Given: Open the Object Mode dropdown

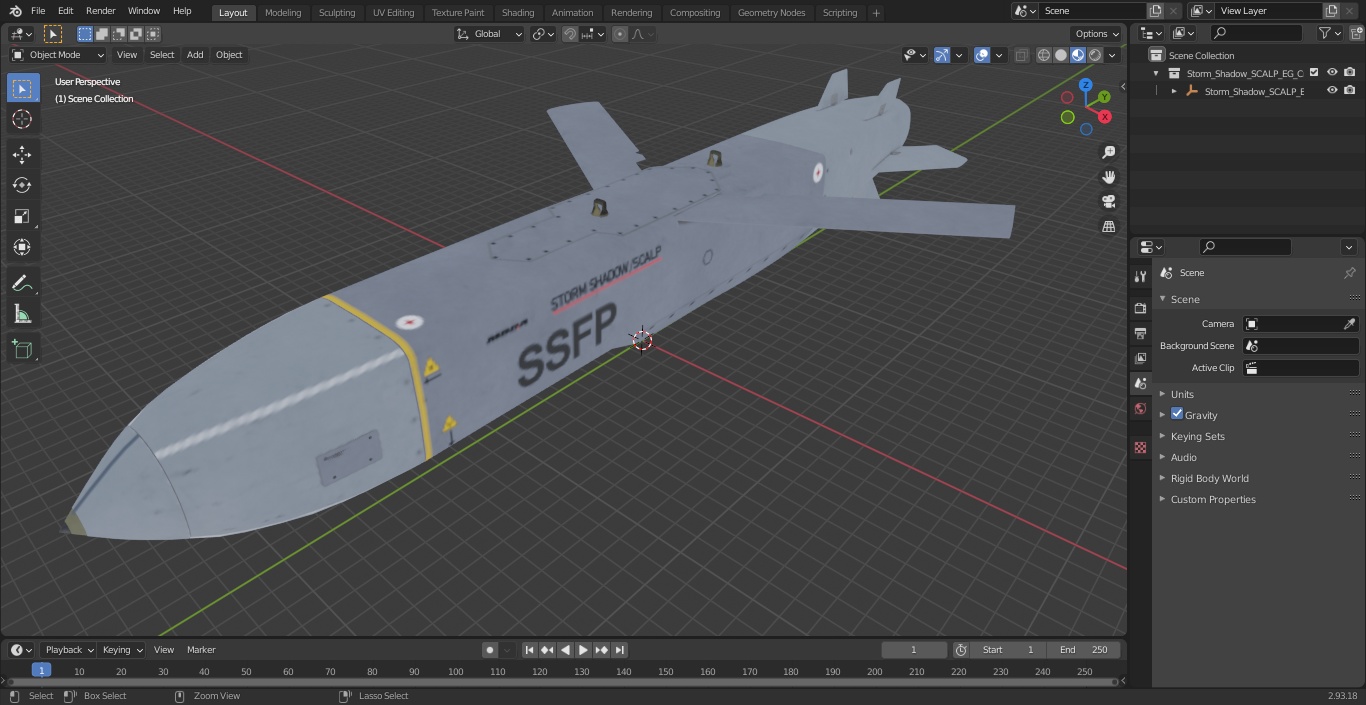Looking at the screenshot, I should [58, 55].
